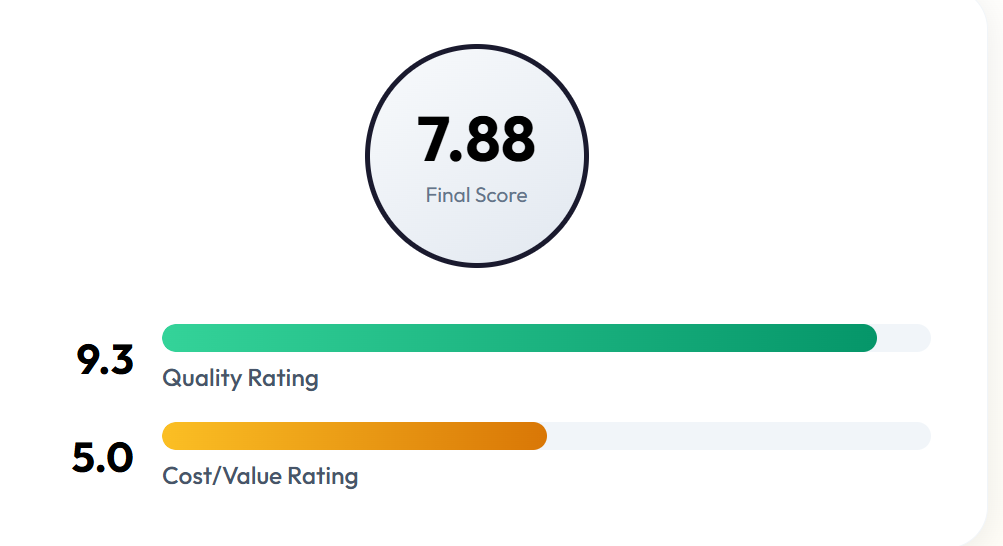1003x546 pixels.
Task: Click the middle of green Quality Rating bar
Action: click(x=519, y=338)
